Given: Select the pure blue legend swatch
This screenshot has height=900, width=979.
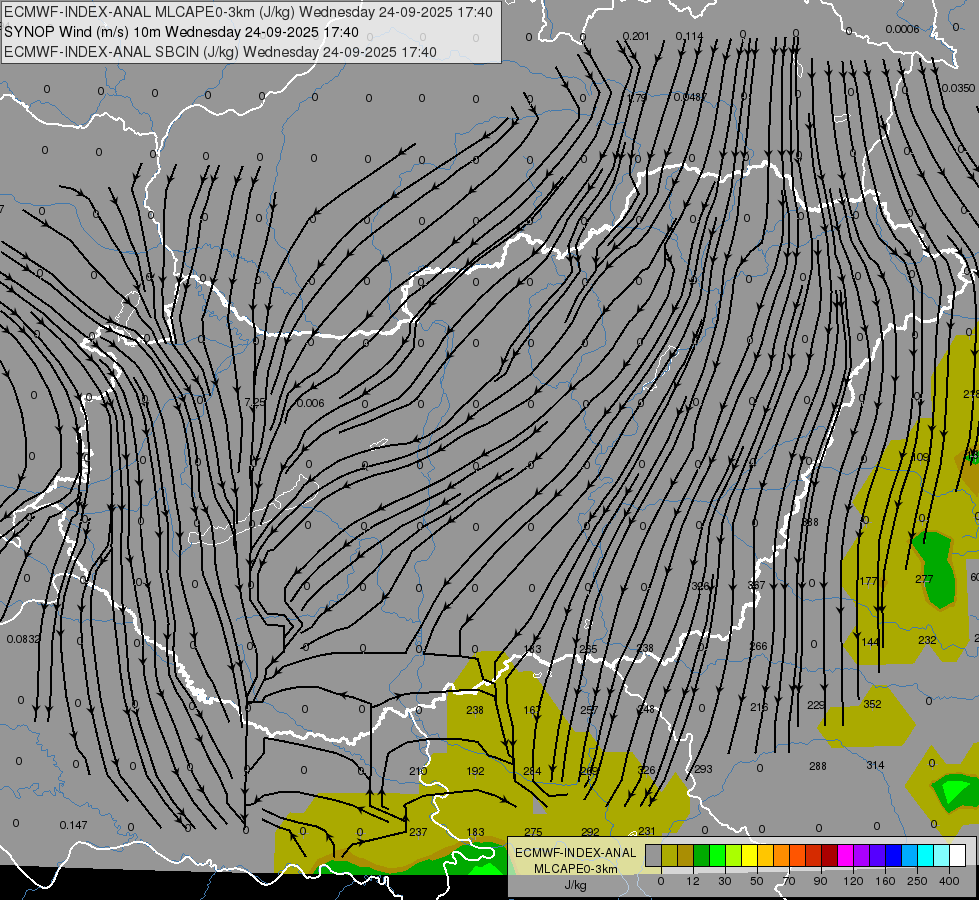Looking at the screenshot, I should coord(894,856).
